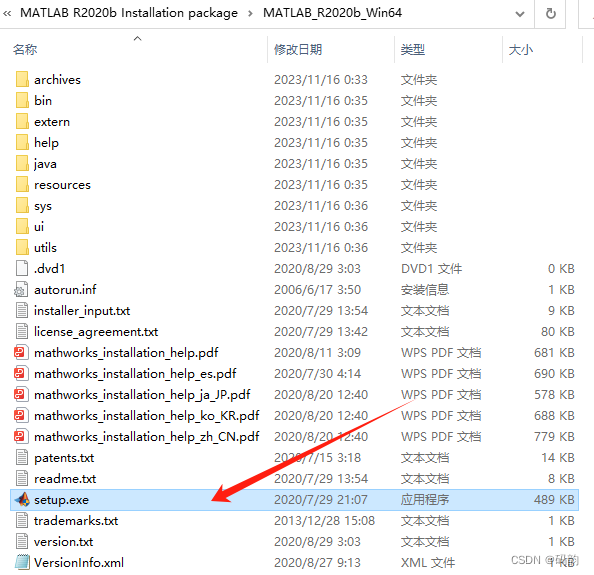Click the mathworks_installation_help.pdf PDF icon

pos(21,353)
